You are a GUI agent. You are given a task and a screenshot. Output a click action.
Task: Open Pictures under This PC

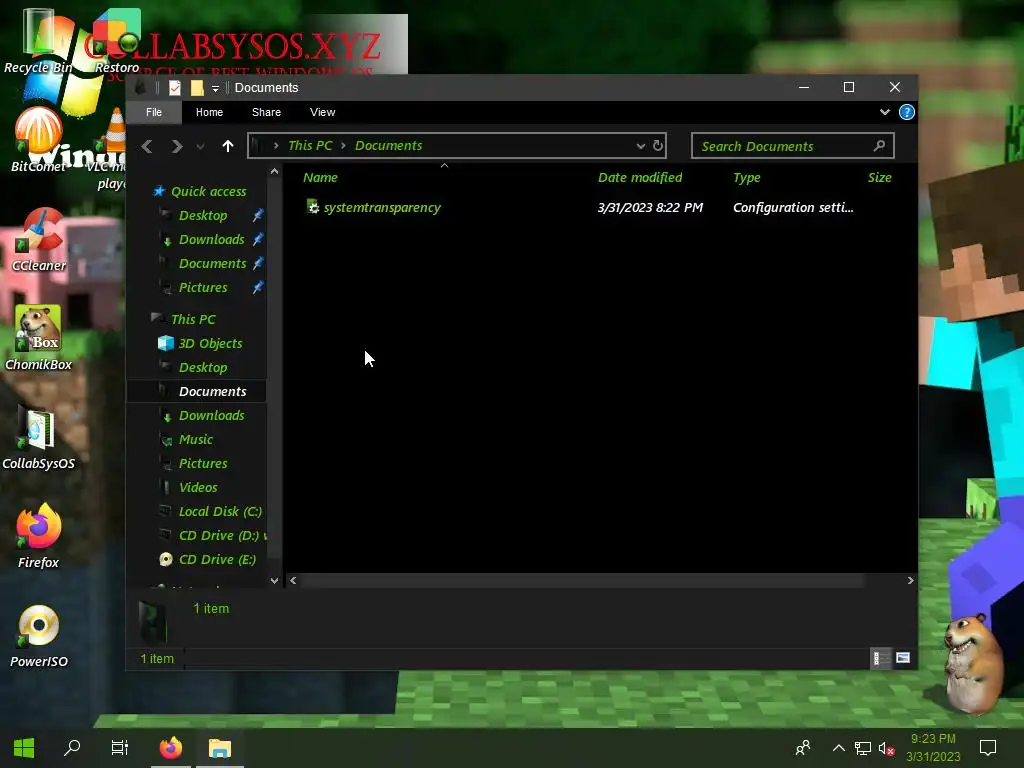point(203,464)
